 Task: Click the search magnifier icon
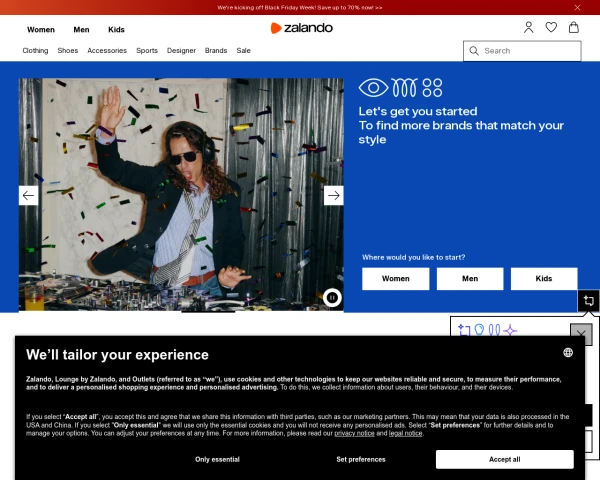(x=474, y=51)
